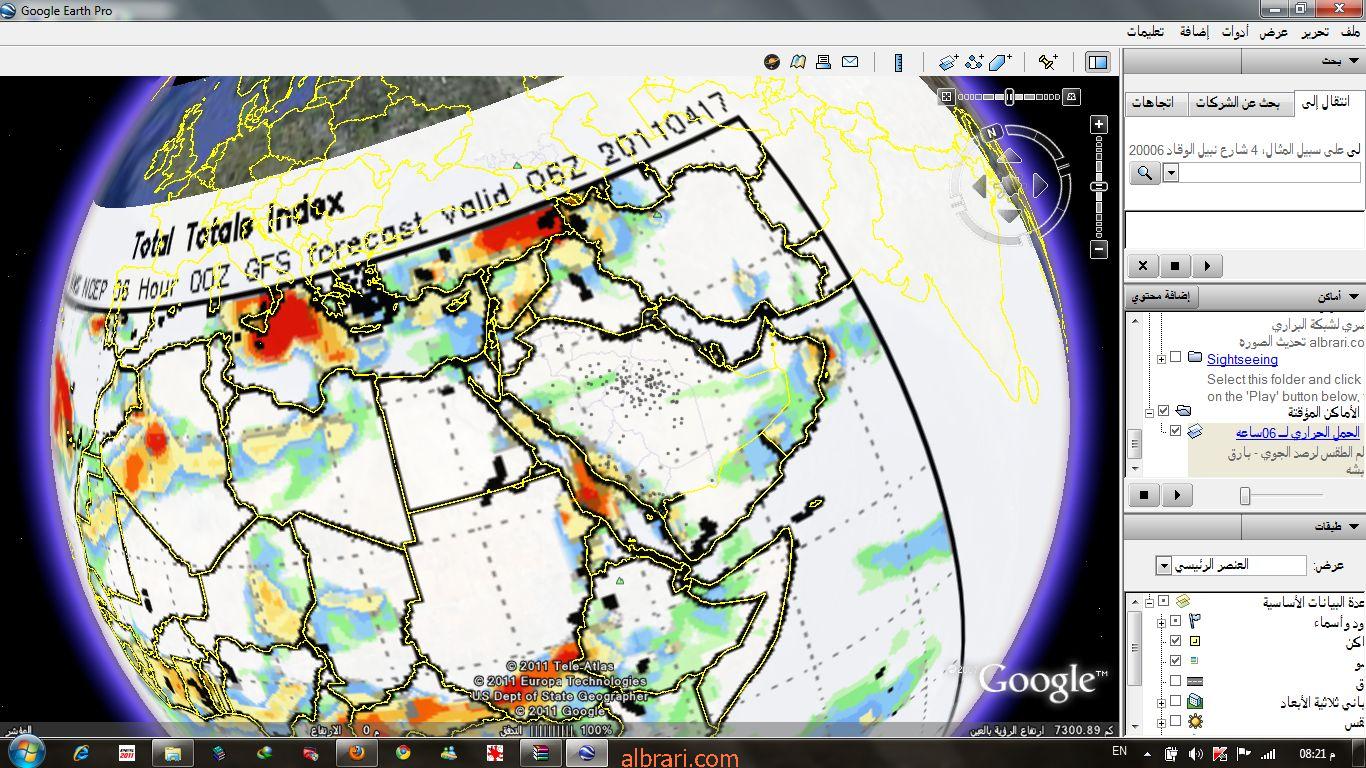Open View in Google Maps icon

click(797, 62)
